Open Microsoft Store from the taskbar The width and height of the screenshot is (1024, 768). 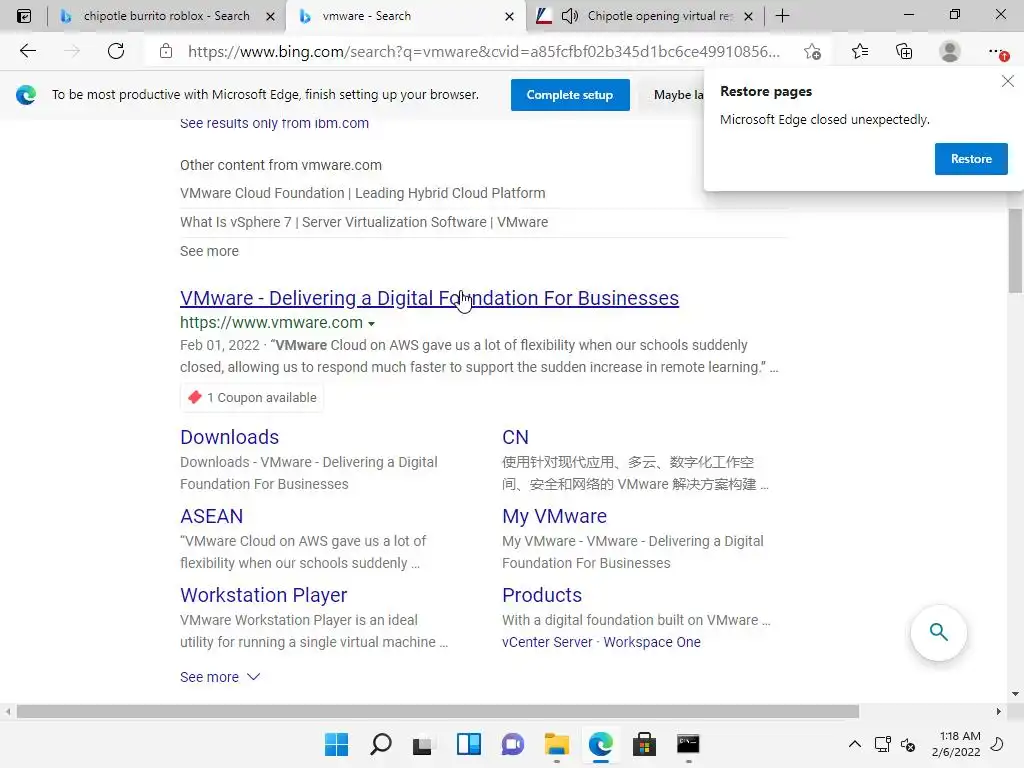(x=644, y=744)
